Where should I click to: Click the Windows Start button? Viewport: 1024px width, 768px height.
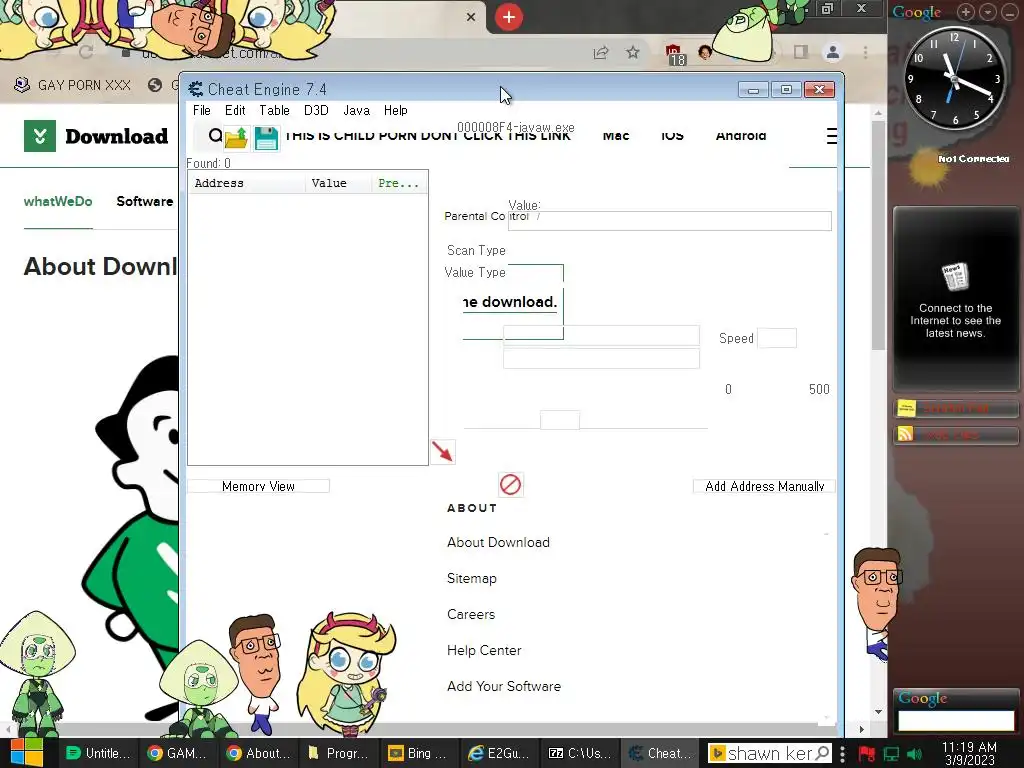(x=27, y=753)
